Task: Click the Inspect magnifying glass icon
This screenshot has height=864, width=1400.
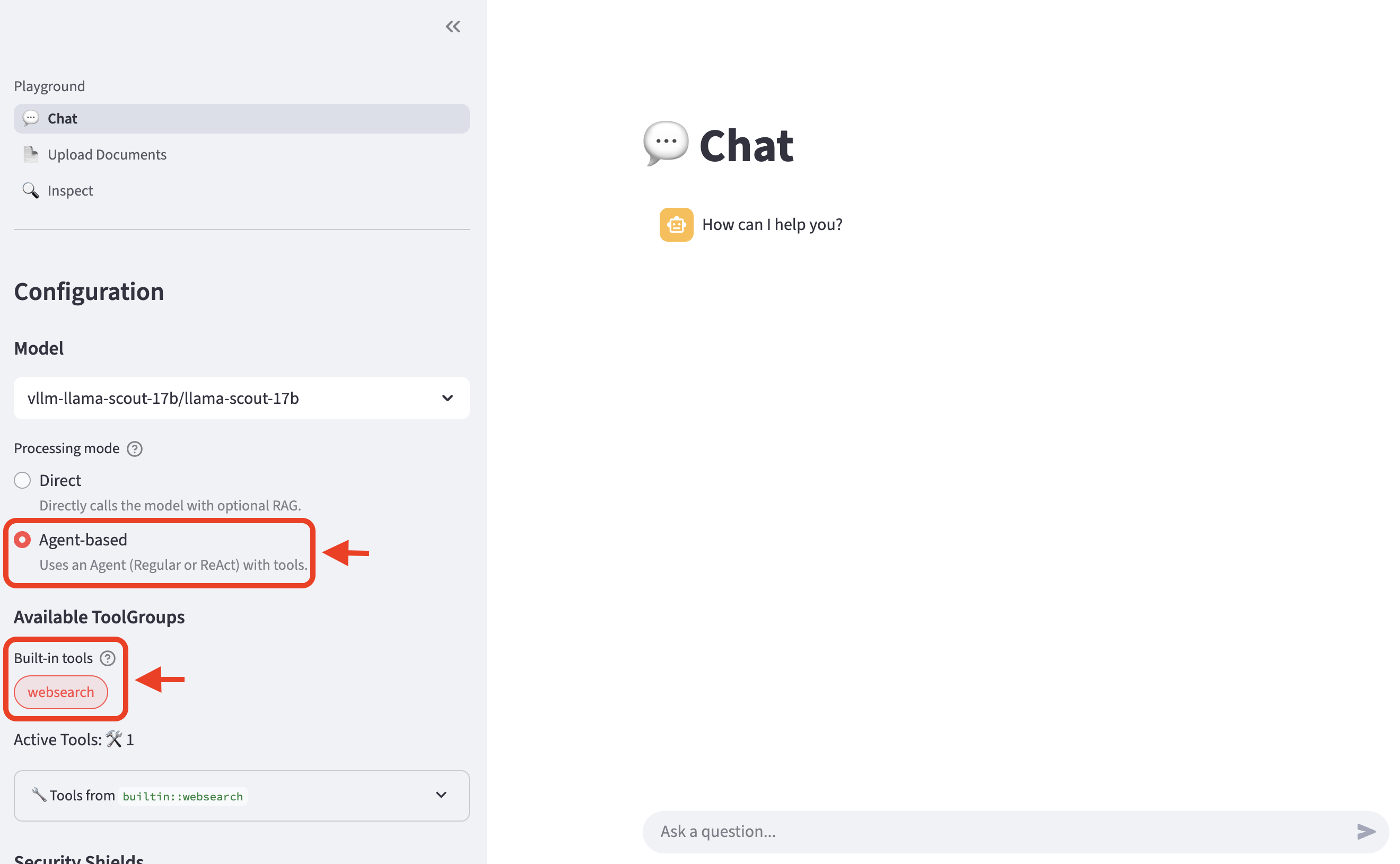Action: coord(30,190)
